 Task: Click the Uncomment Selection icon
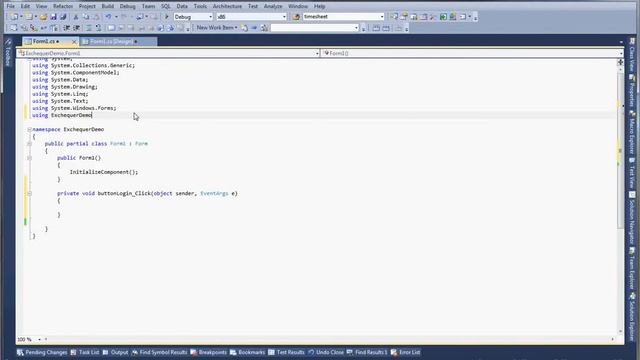(98, 28)
